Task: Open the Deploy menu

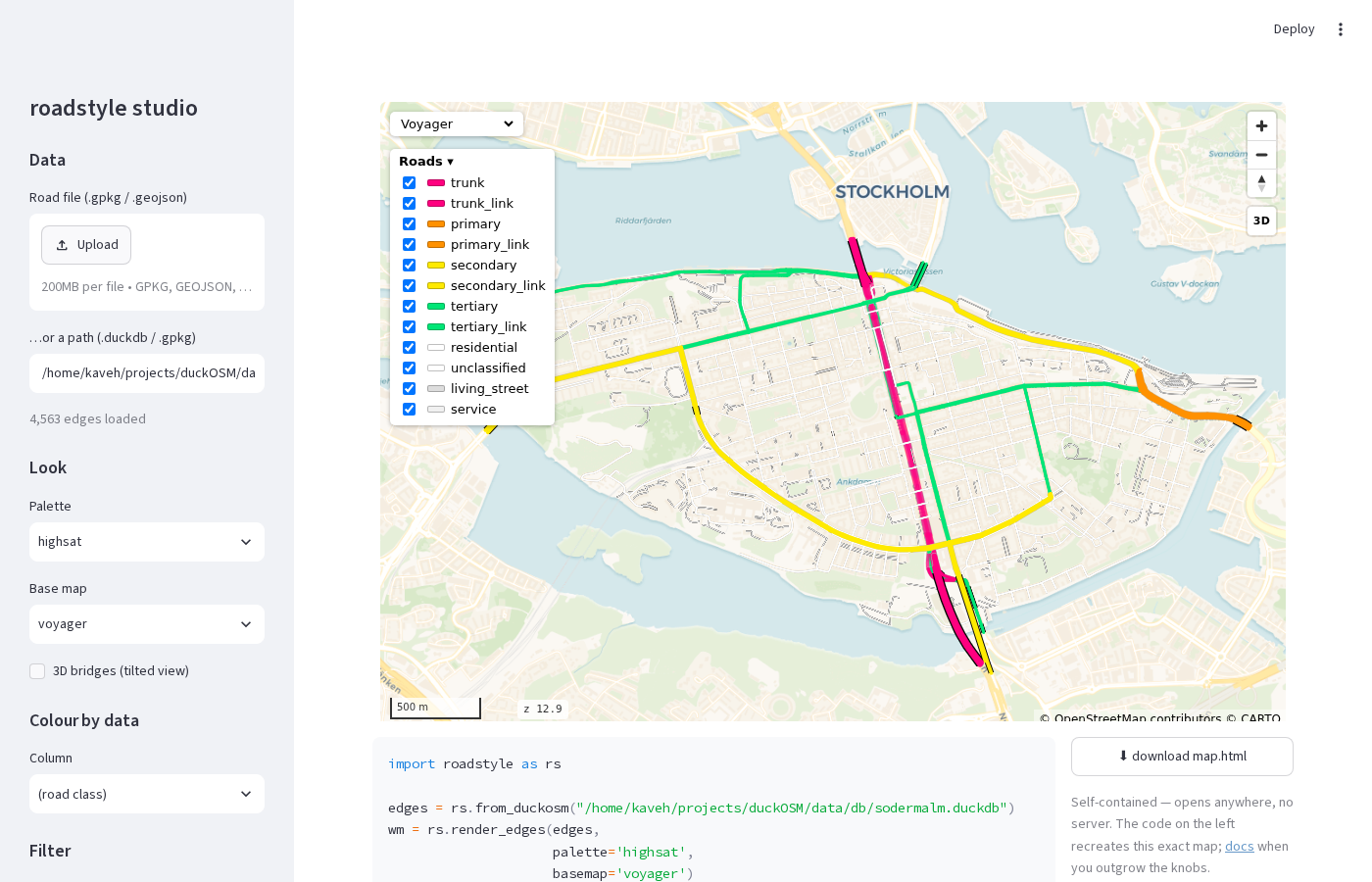Action: click(x=1294, y=29)
